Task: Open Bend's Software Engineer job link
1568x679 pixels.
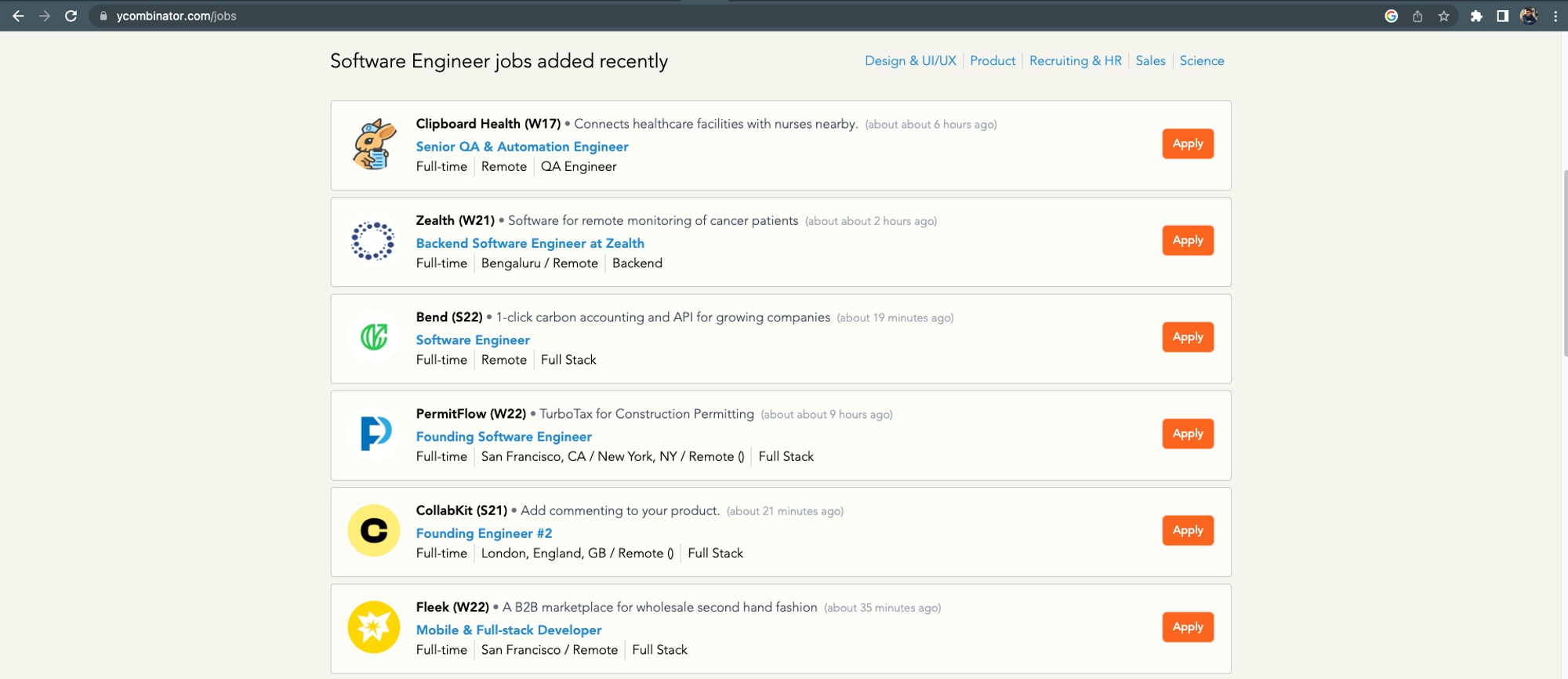Action: [473, 339]
